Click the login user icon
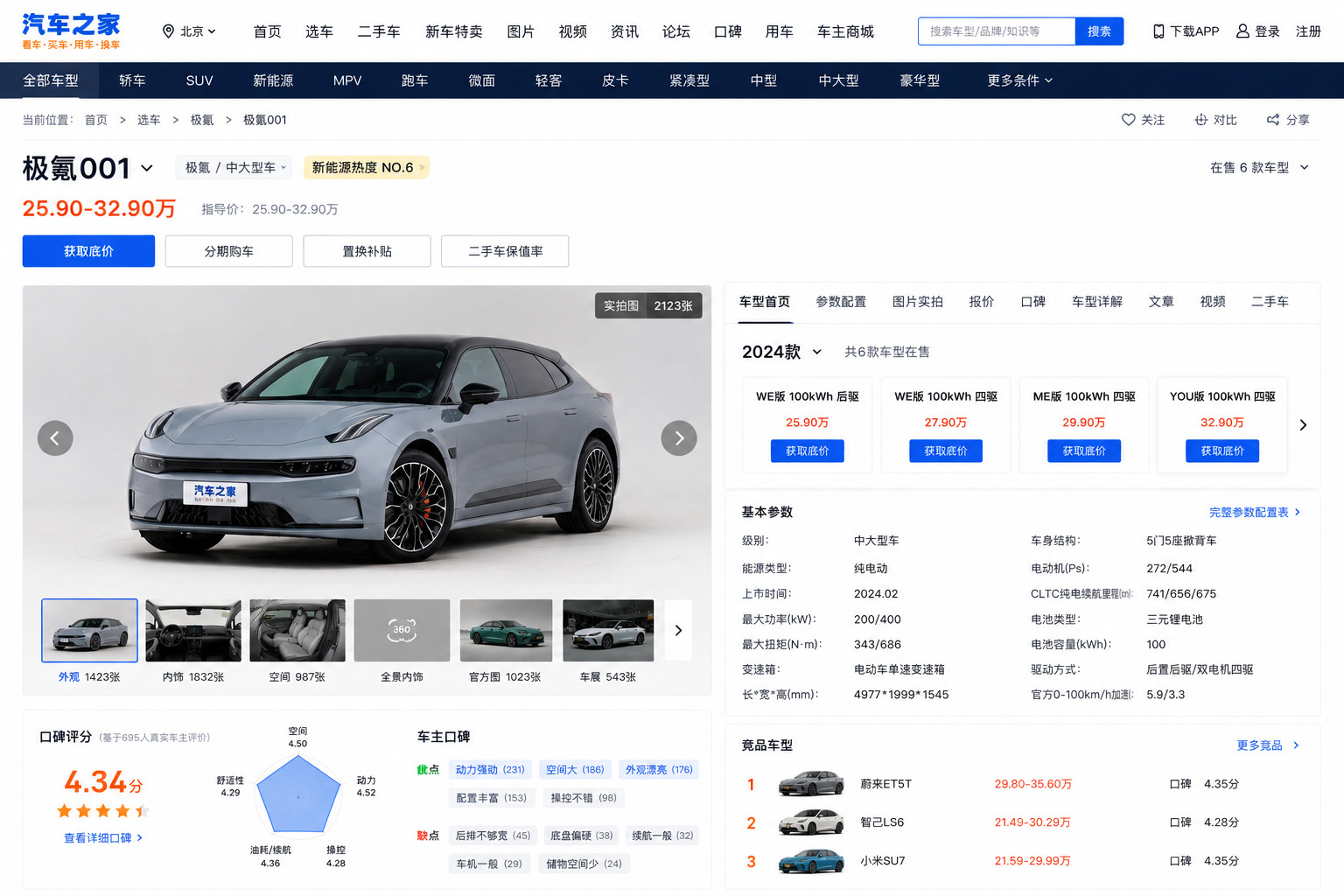 [1242, 31]
